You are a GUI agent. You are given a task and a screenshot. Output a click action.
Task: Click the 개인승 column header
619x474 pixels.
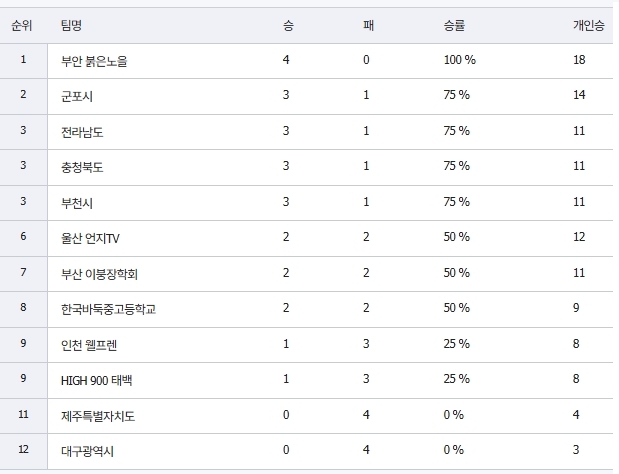click(587, 26)
